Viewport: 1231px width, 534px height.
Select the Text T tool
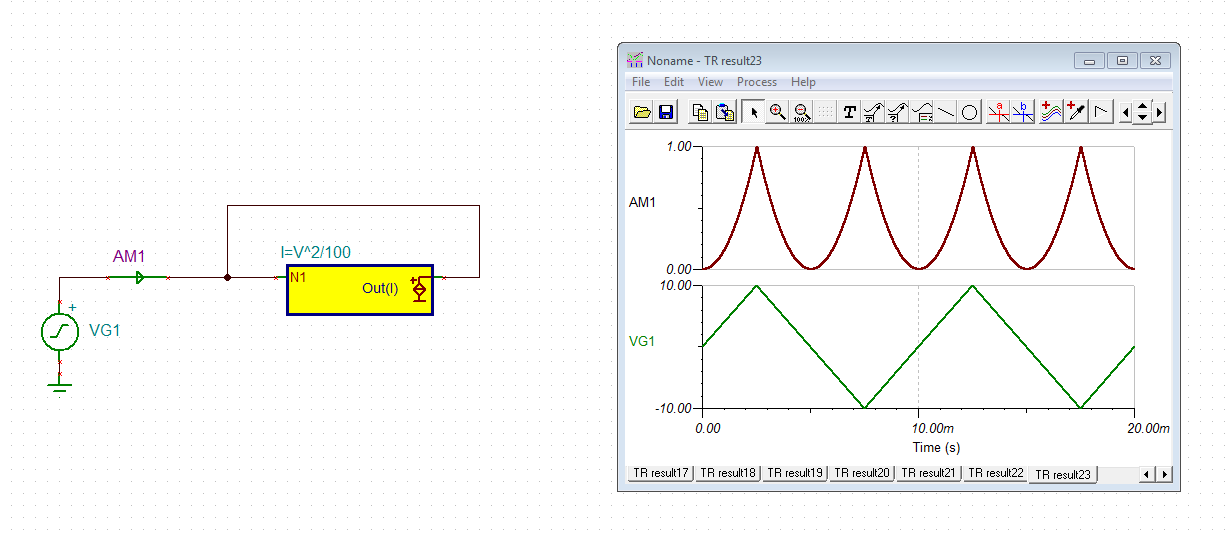click(x=850, y=112)
